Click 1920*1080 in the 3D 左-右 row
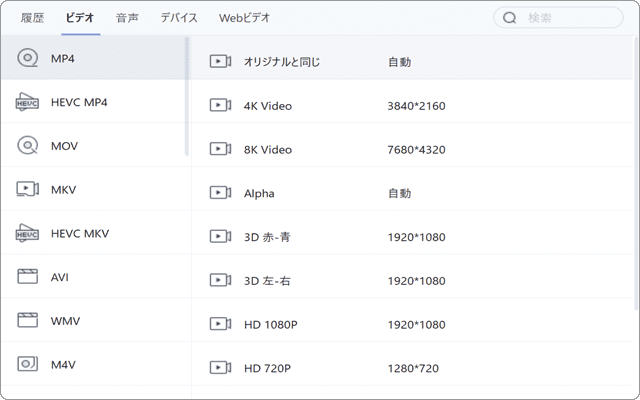 point(416,281)
